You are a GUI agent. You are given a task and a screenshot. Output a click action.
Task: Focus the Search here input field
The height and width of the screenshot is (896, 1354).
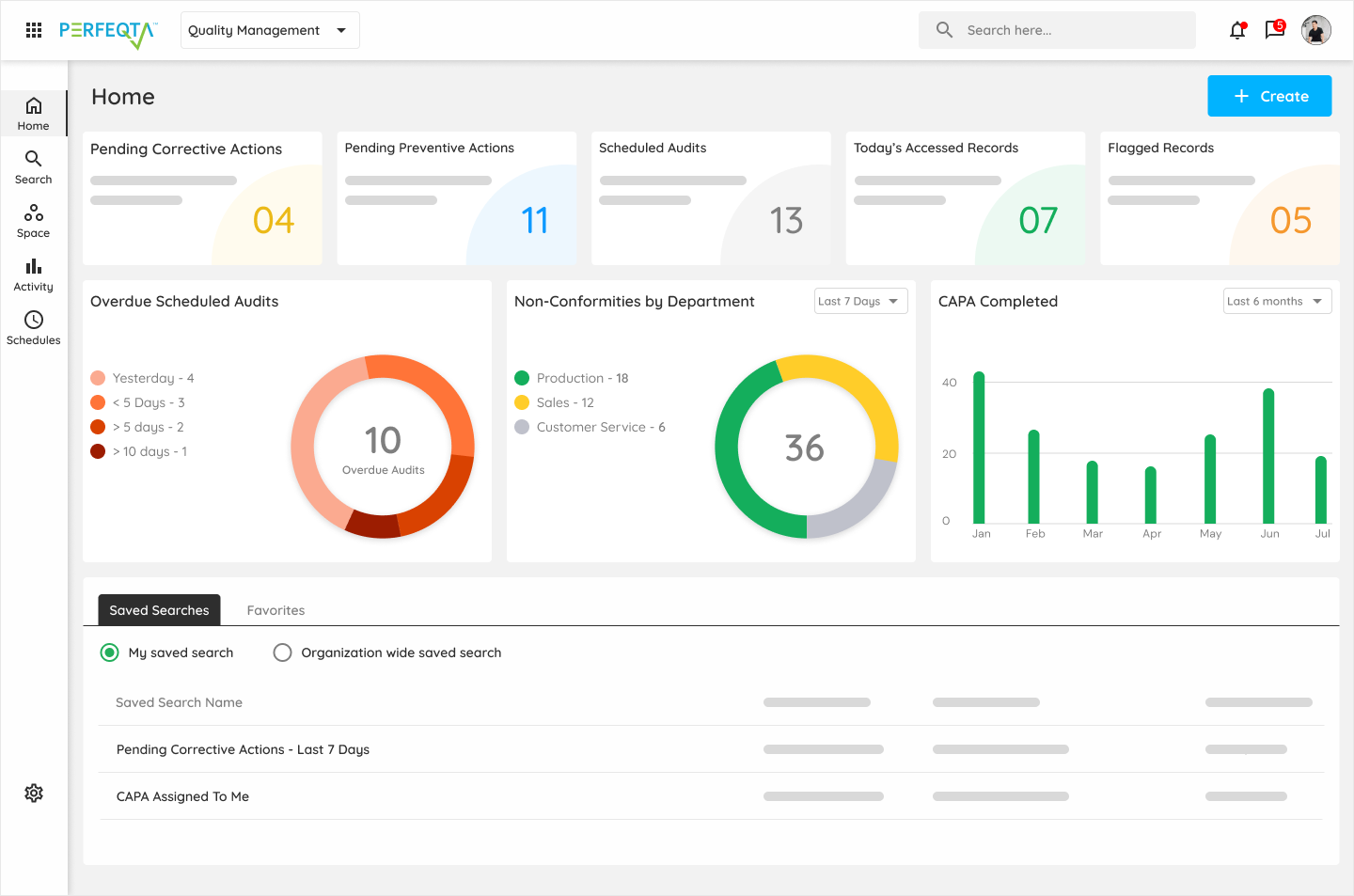(x=1057, y=30)
